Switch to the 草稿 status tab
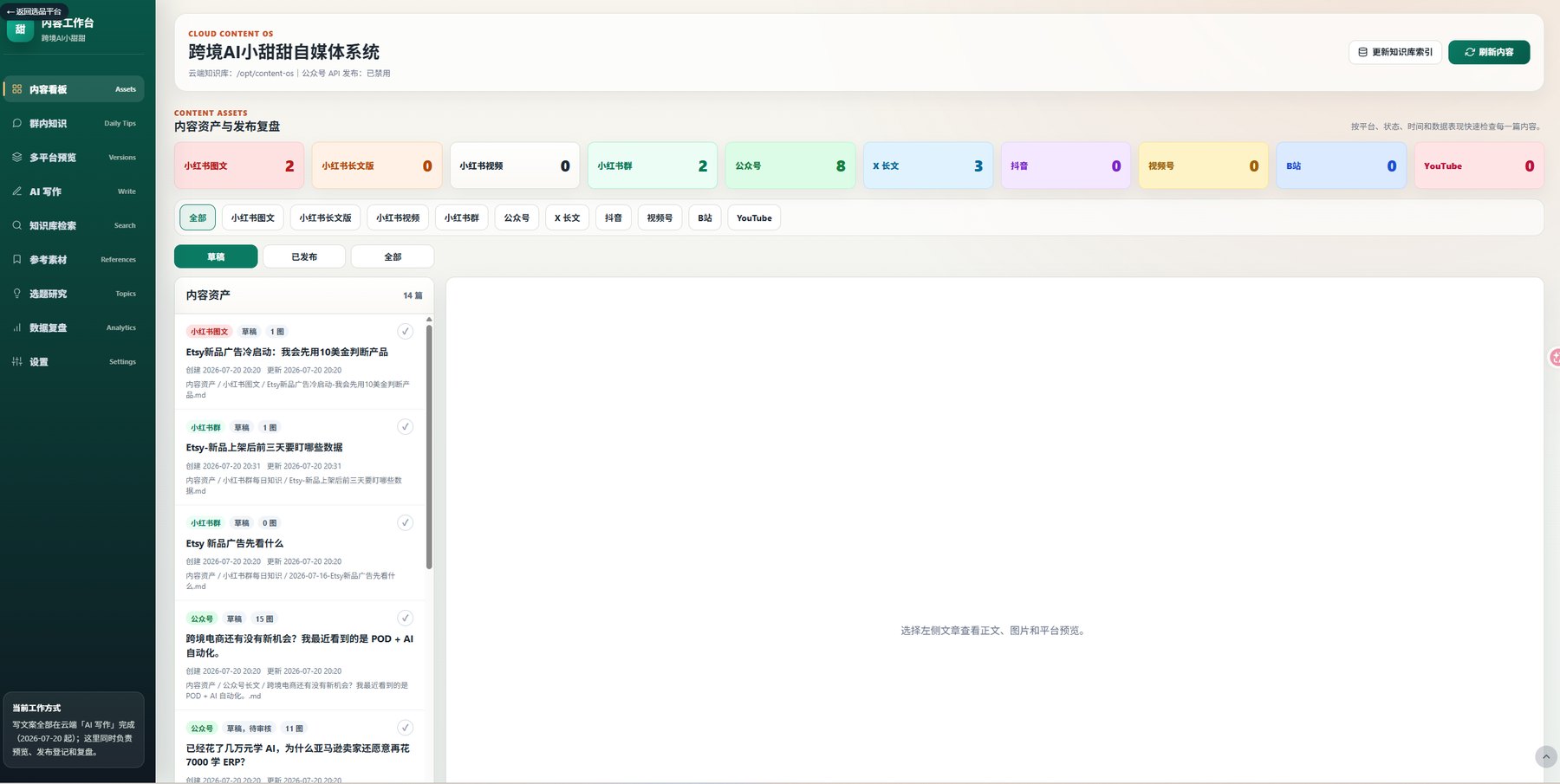 (x=216, y=256)
